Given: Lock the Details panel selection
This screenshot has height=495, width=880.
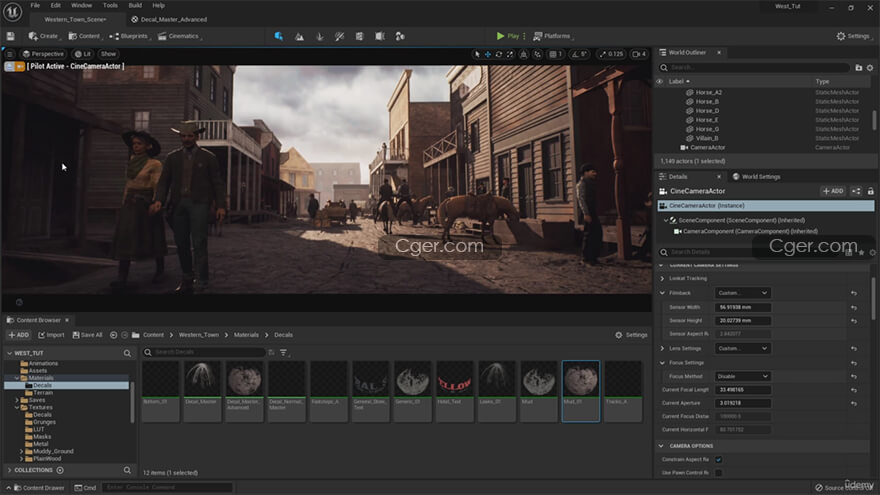Looking at the screenshot, I should click(x=870, y=191).
